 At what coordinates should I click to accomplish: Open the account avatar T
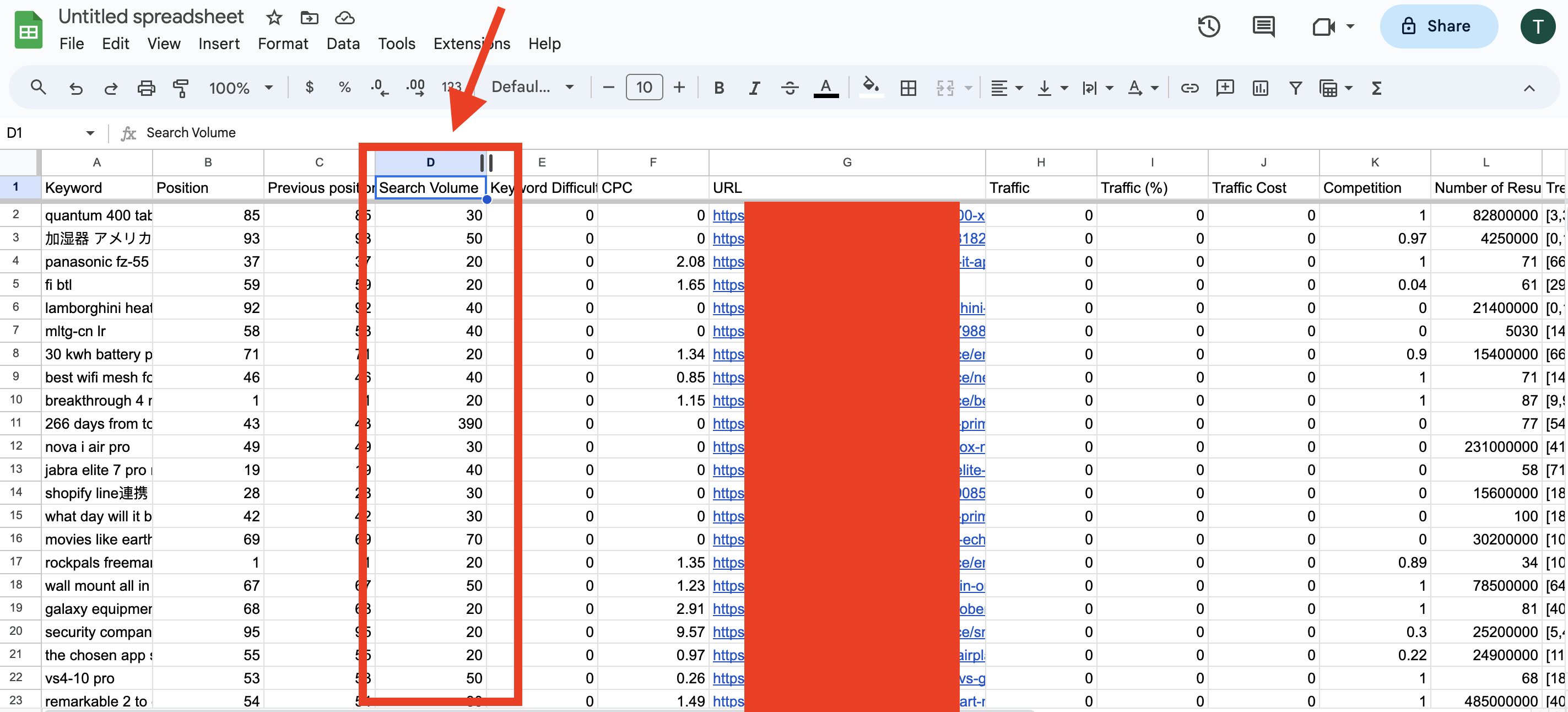[1537, 26]
